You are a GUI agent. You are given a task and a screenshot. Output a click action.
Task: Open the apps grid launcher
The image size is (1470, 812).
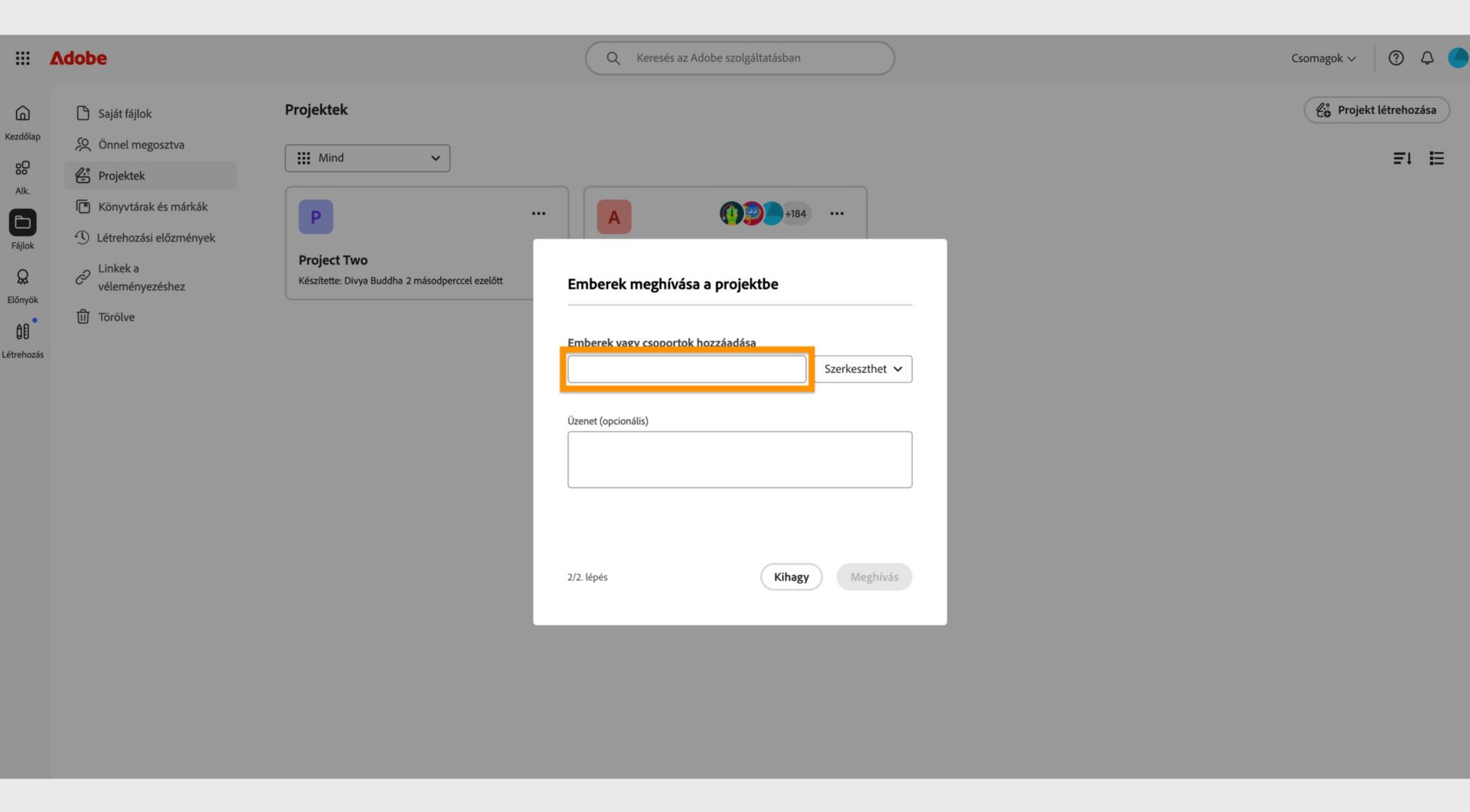point(23,58)
